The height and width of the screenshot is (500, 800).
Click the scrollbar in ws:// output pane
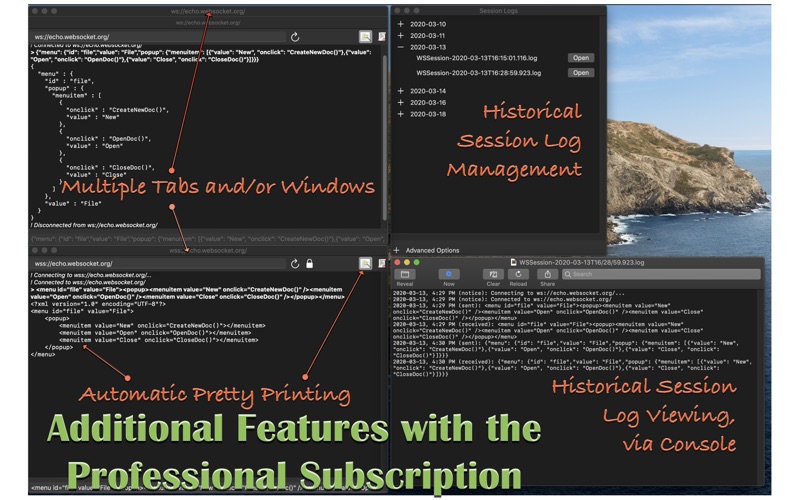(384, 138)
